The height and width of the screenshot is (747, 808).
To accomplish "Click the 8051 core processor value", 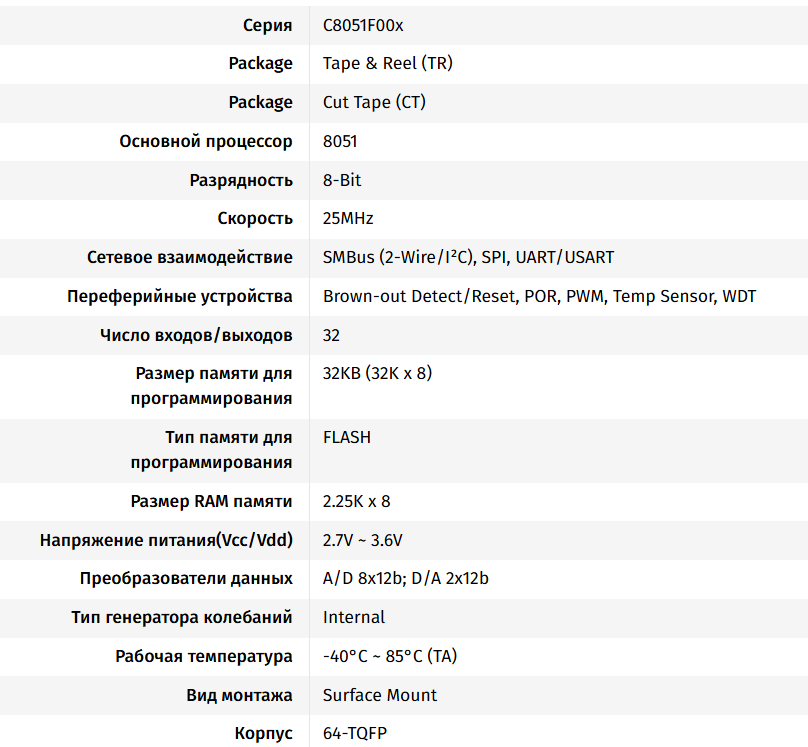I will tap(340, 141).
